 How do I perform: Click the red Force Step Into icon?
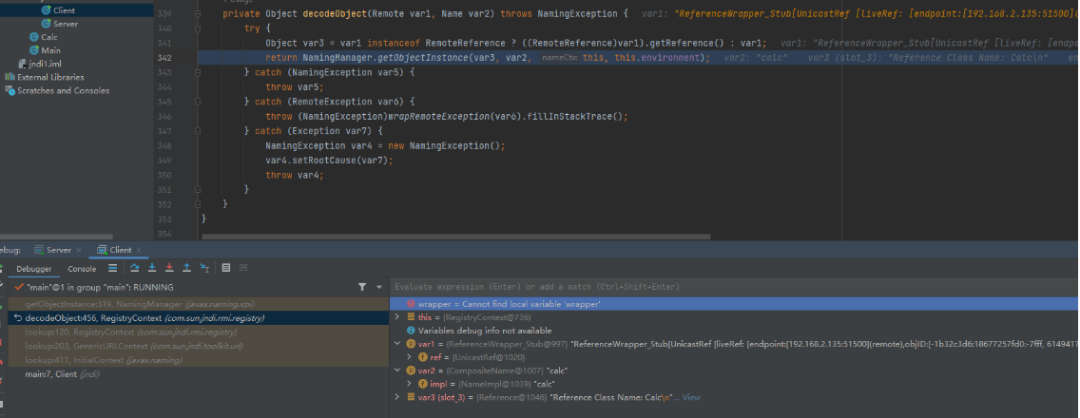click(169, 268)
